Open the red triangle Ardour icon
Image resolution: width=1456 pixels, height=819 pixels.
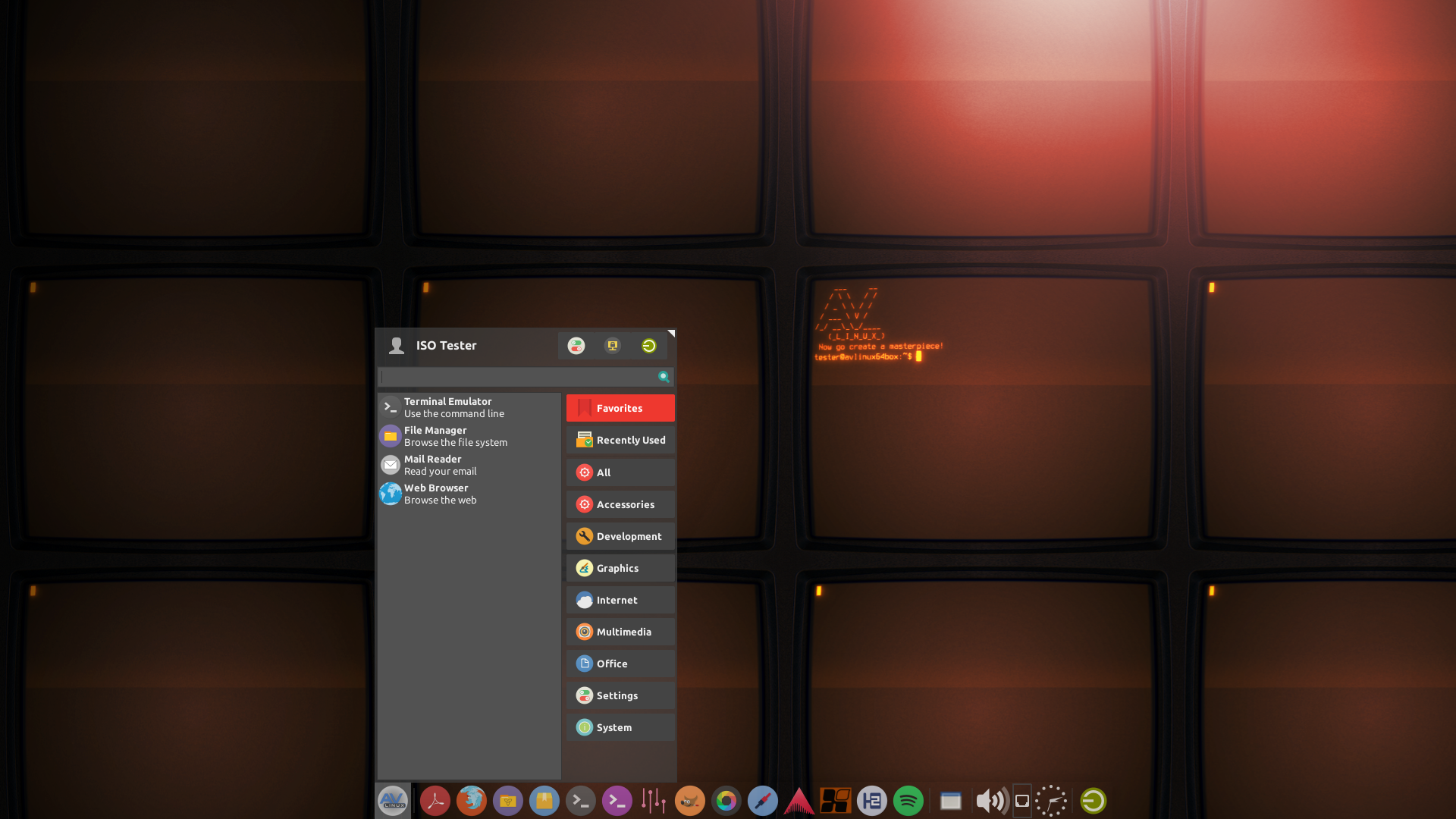coord(799,801)
